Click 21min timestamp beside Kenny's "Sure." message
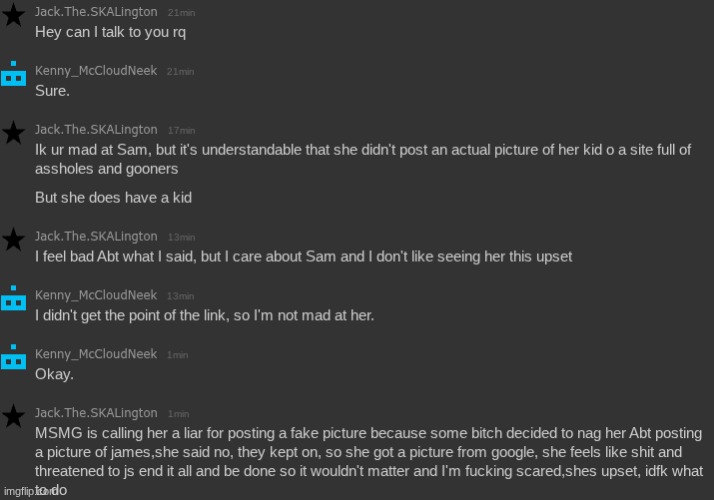 (x=180, y=72)
